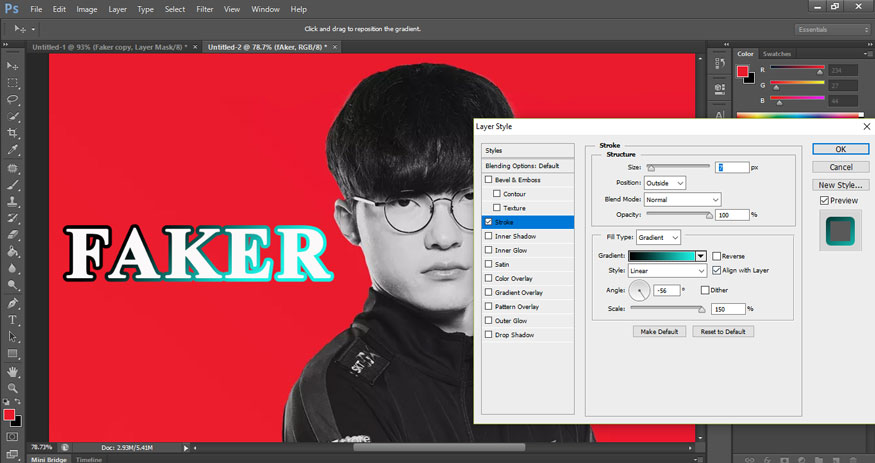This screenshot has width=875, height=463.
Task: Click the Reset to Default button
Action: coord(723,331)
